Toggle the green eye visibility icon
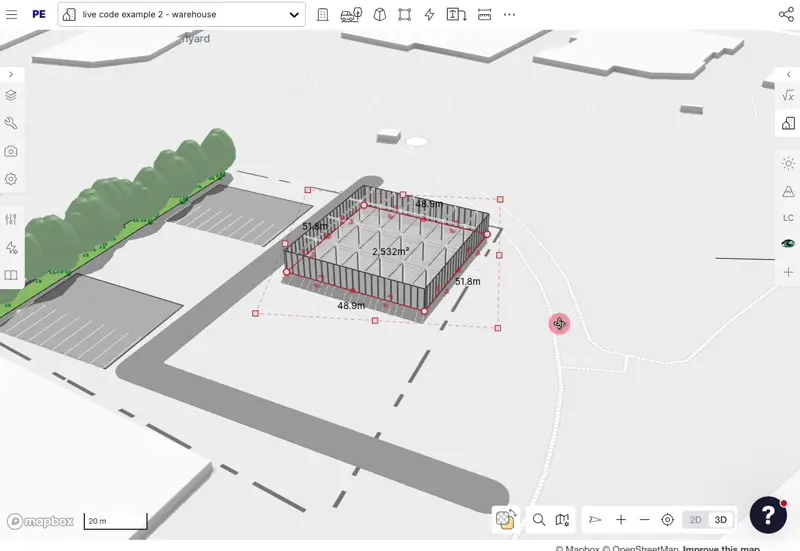The image size is (800, 551). [788, 243]
